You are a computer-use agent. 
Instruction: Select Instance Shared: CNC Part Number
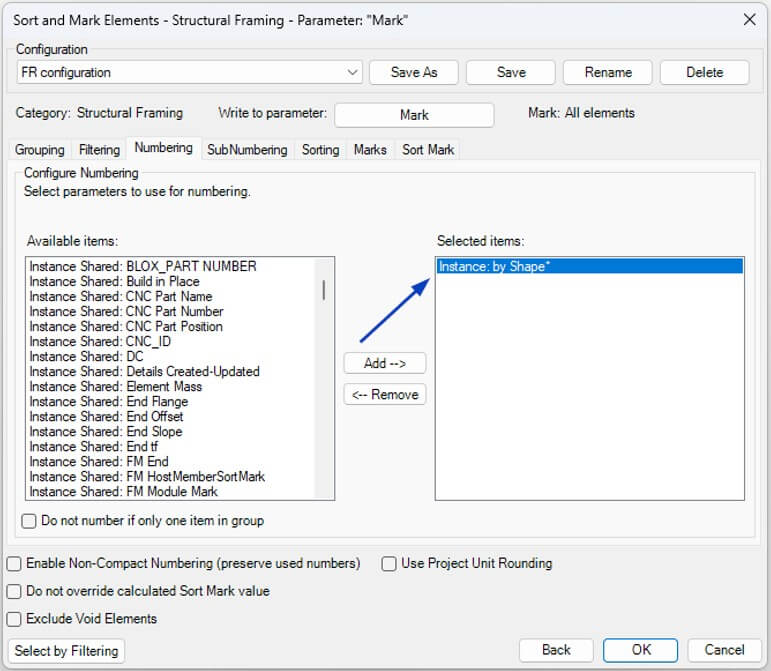tap(171, 311)
